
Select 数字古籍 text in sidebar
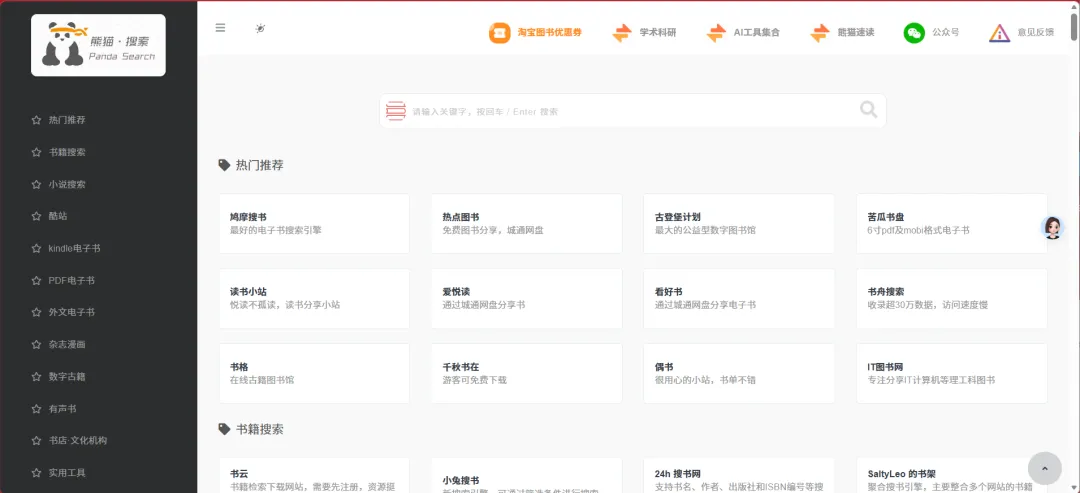click(x=67, y=377)
